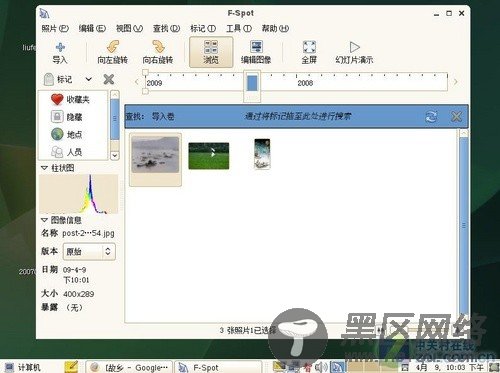Screen dimensions: 500x373
Task: Click the timeline right arrow
Action: pos(455,82)
